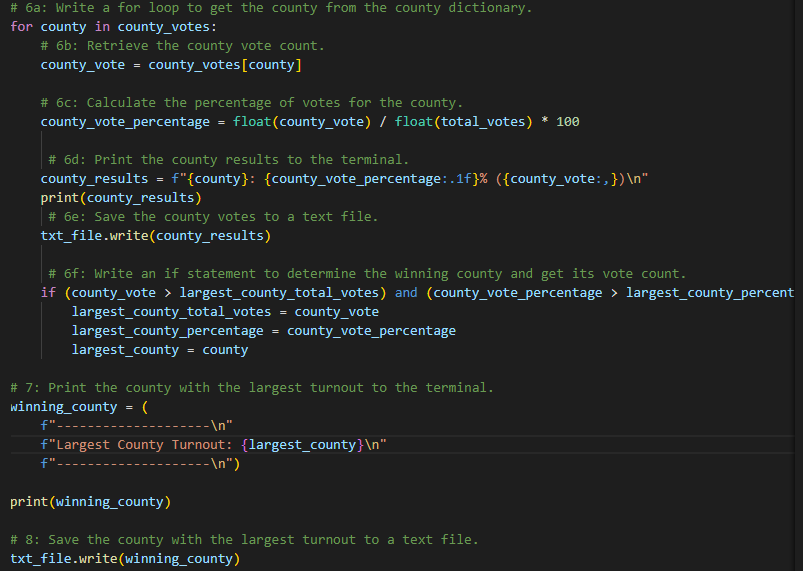The image size is (803, 571).
Task: Click the line 'largest_county = county'
Action: click(160, 350)
